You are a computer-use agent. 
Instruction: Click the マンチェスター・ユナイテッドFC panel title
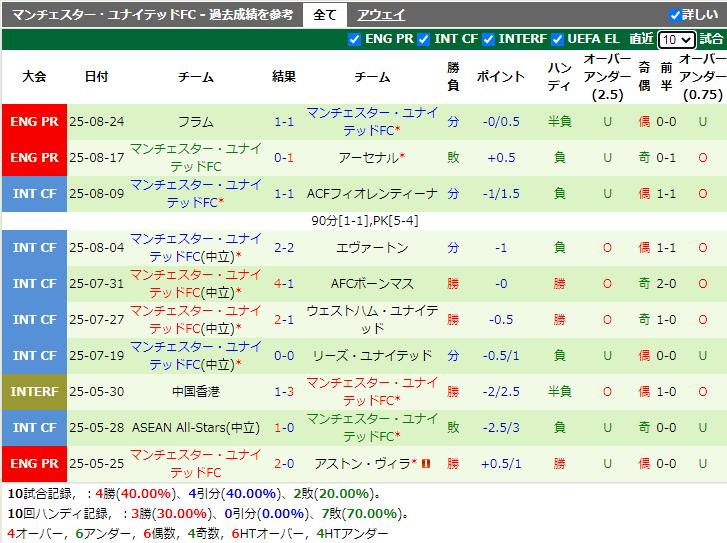pyautogui.click(x=152, y=15)
